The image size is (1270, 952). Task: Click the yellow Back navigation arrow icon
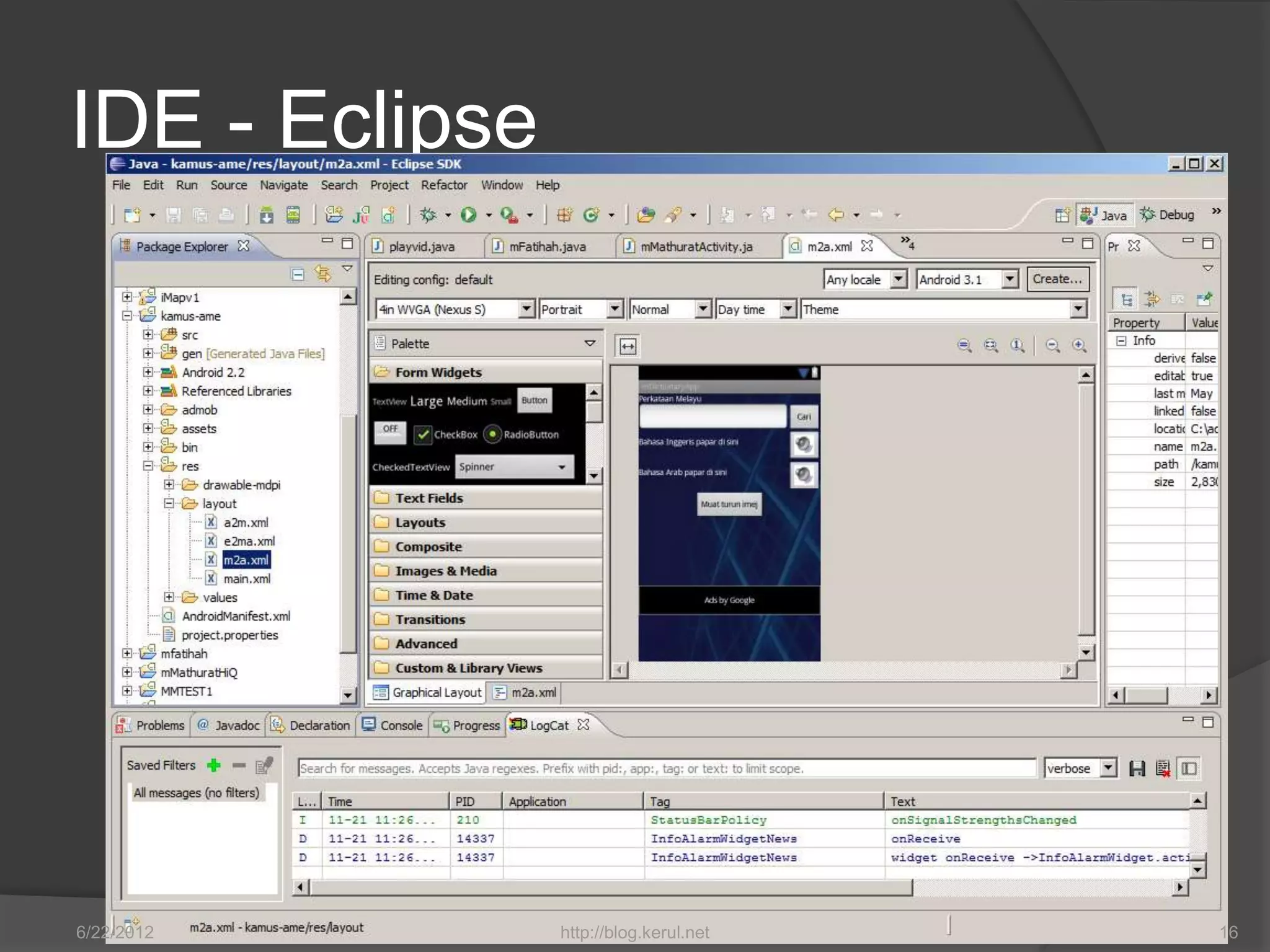[x=837, y=214]
